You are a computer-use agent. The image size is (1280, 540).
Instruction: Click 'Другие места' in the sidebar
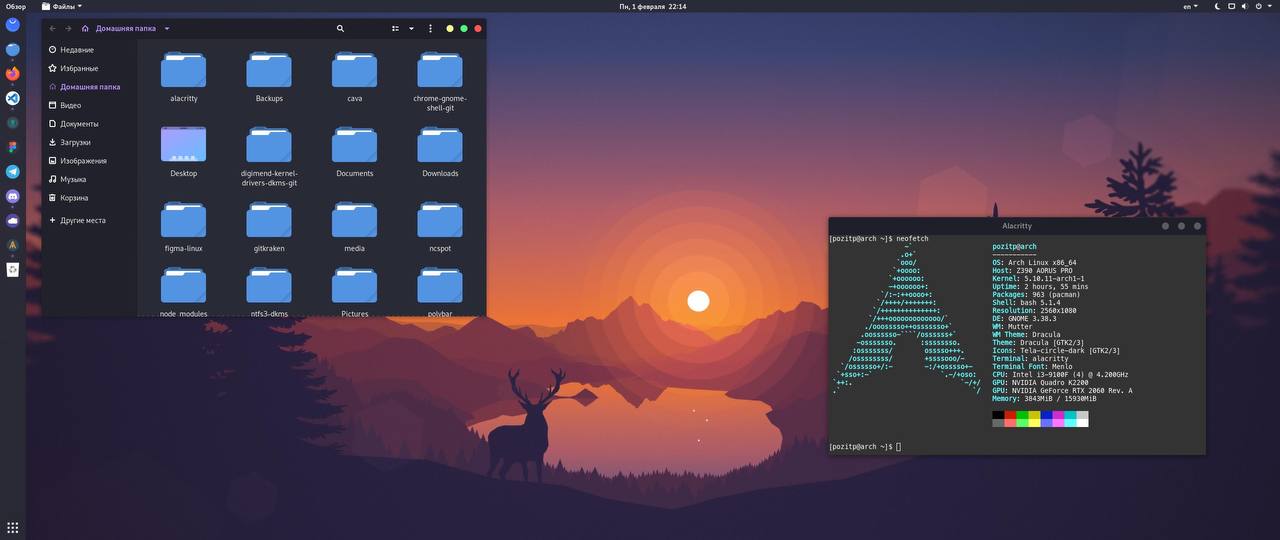pyautogui.click(x=89, y=220)
